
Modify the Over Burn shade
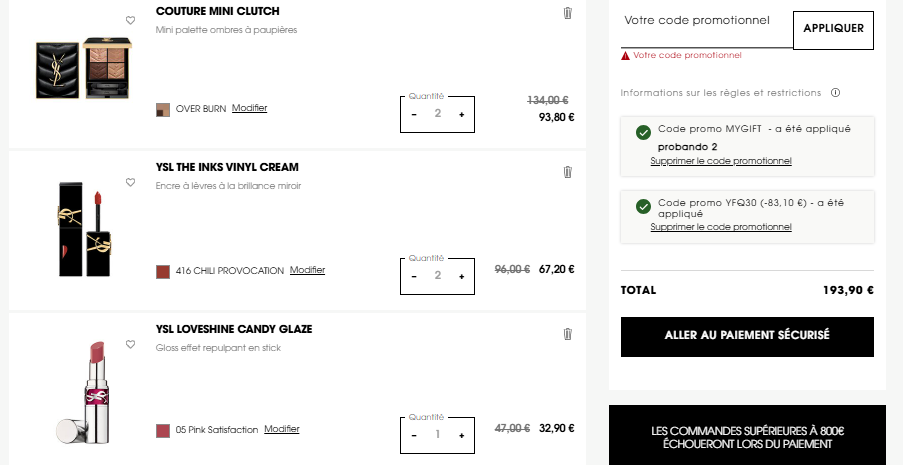249,108
